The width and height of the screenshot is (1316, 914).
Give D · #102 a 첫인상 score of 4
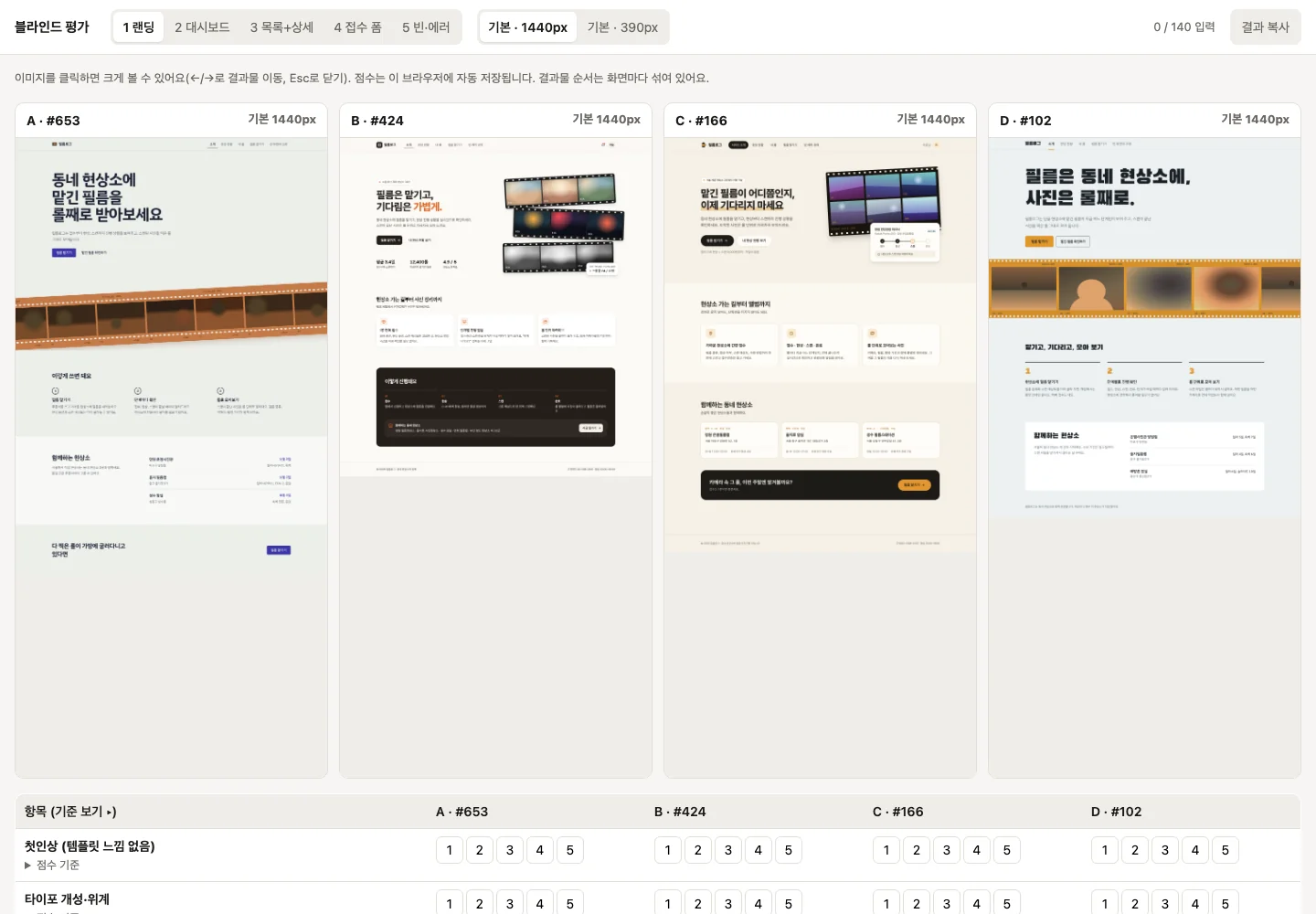pyautogui.click(x=1195, y=850)
